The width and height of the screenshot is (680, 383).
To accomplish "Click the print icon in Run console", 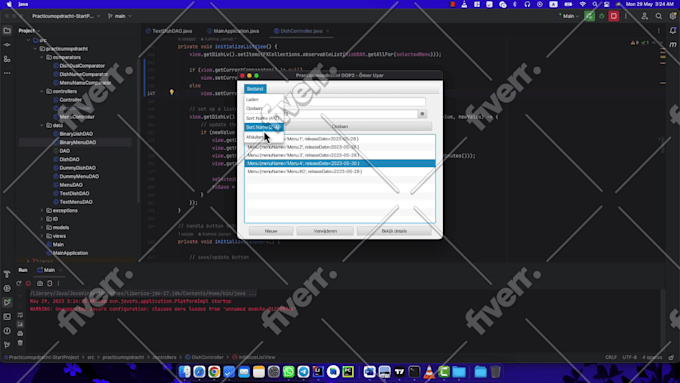I will click(x=20, y=334).
